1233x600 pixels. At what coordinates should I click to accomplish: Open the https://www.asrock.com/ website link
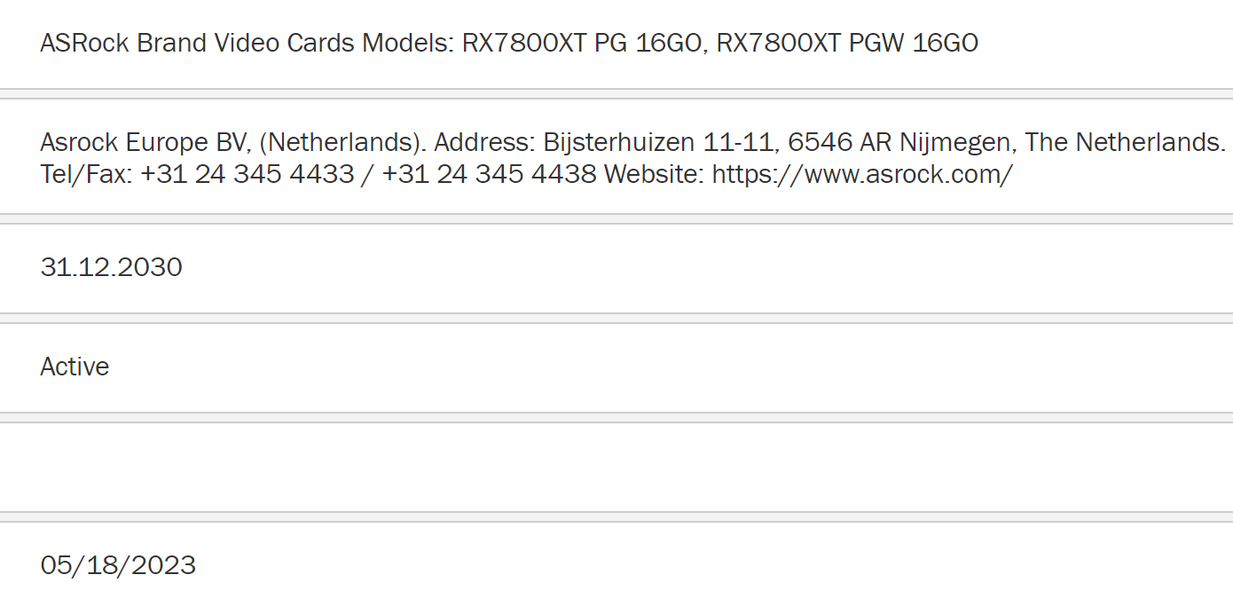[862, 174]
